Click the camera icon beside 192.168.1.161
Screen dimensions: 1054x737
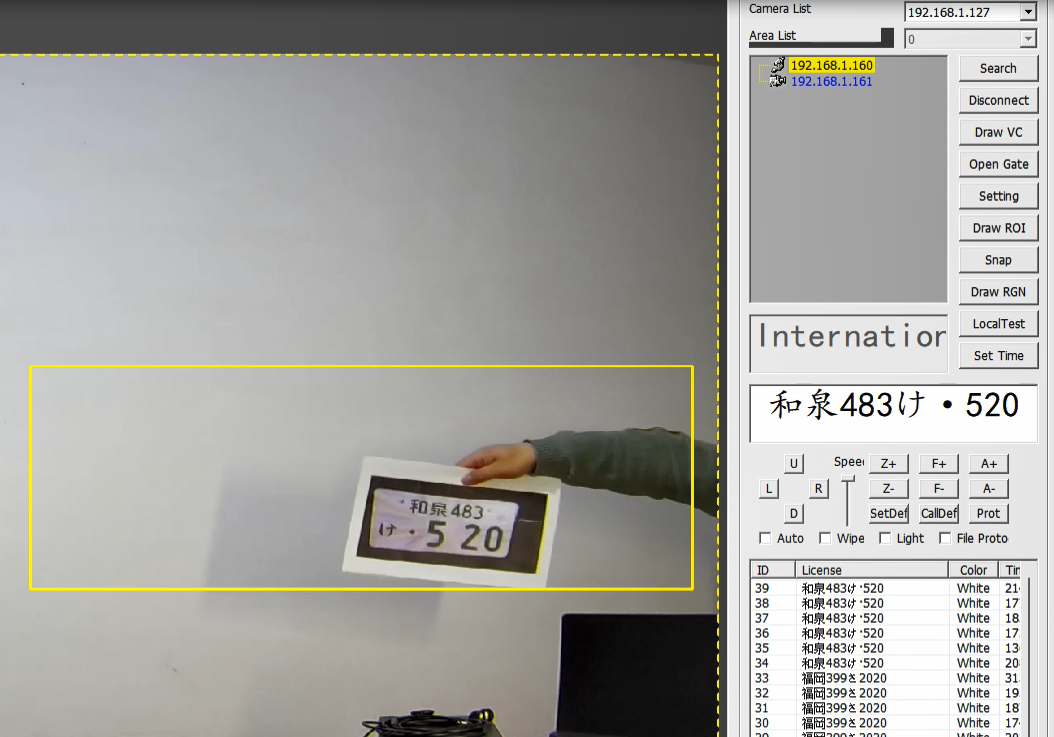tap(777, 80)
